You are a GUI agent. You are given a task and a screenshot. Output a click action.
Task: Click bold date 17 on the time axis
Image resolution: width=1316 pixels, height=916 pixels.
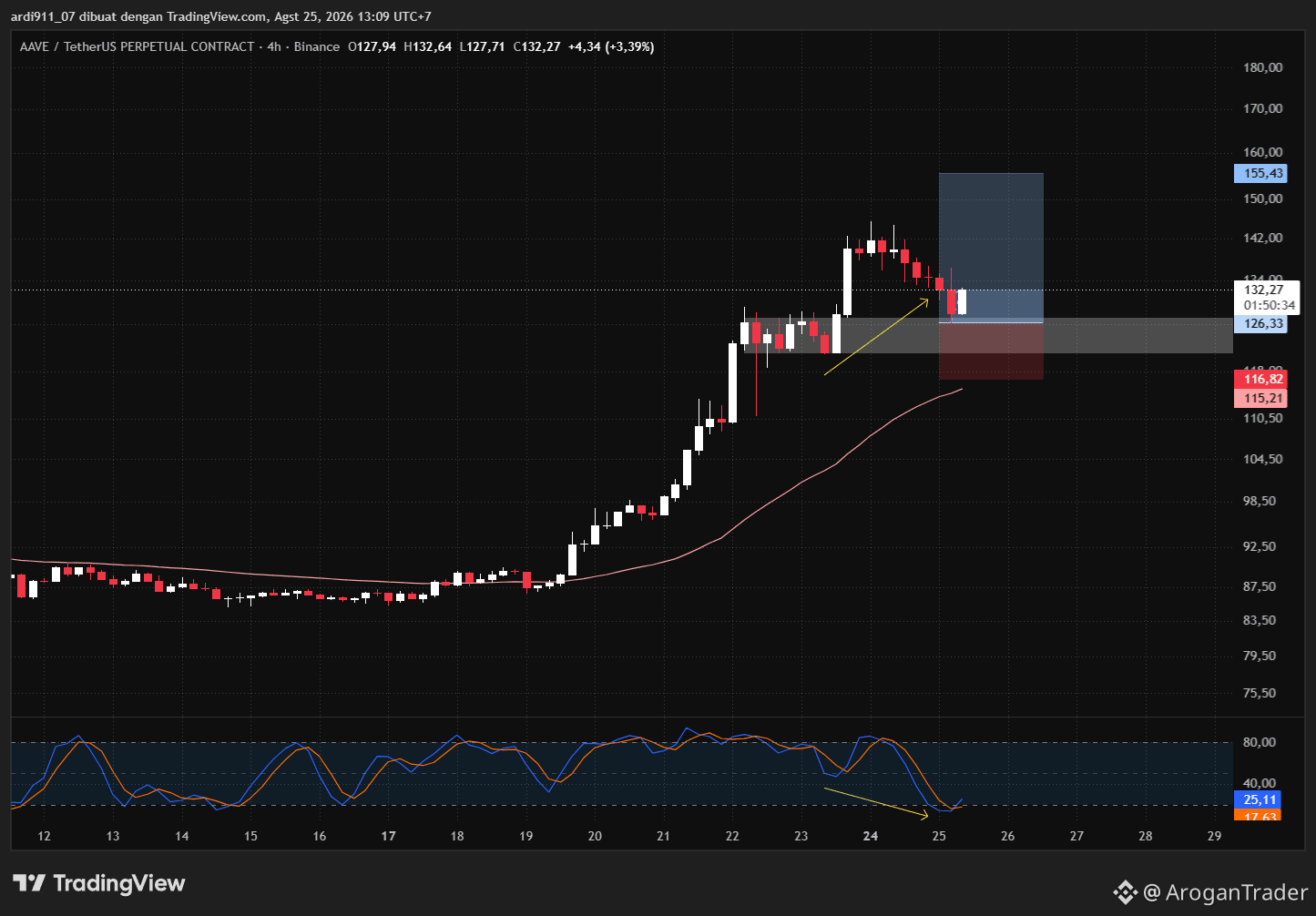coord(388,836)
